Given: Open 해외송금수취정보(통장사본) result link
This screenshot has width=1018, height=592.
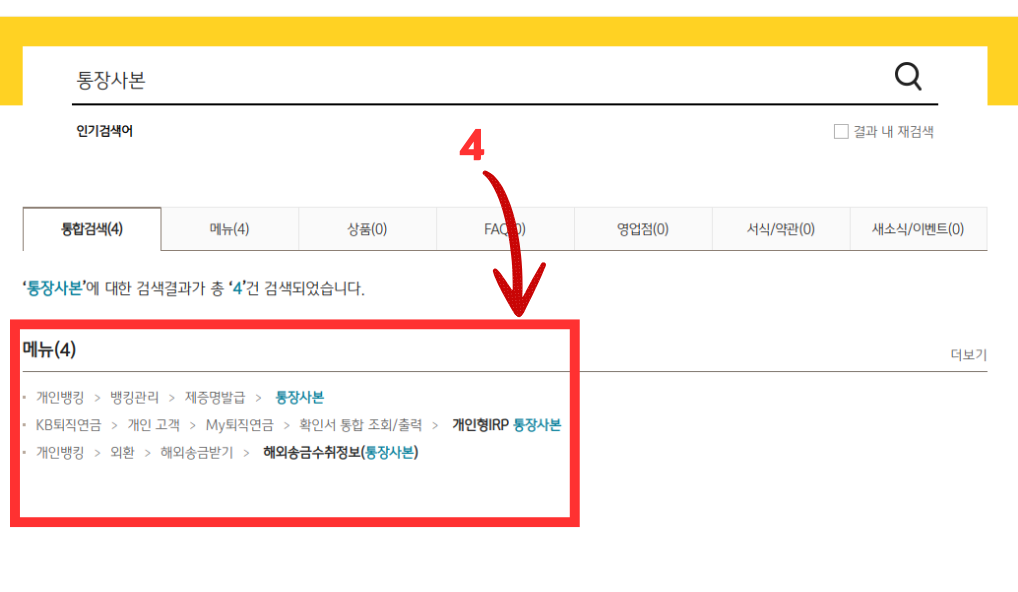Looking at the screenshot, I should point(340,453).
